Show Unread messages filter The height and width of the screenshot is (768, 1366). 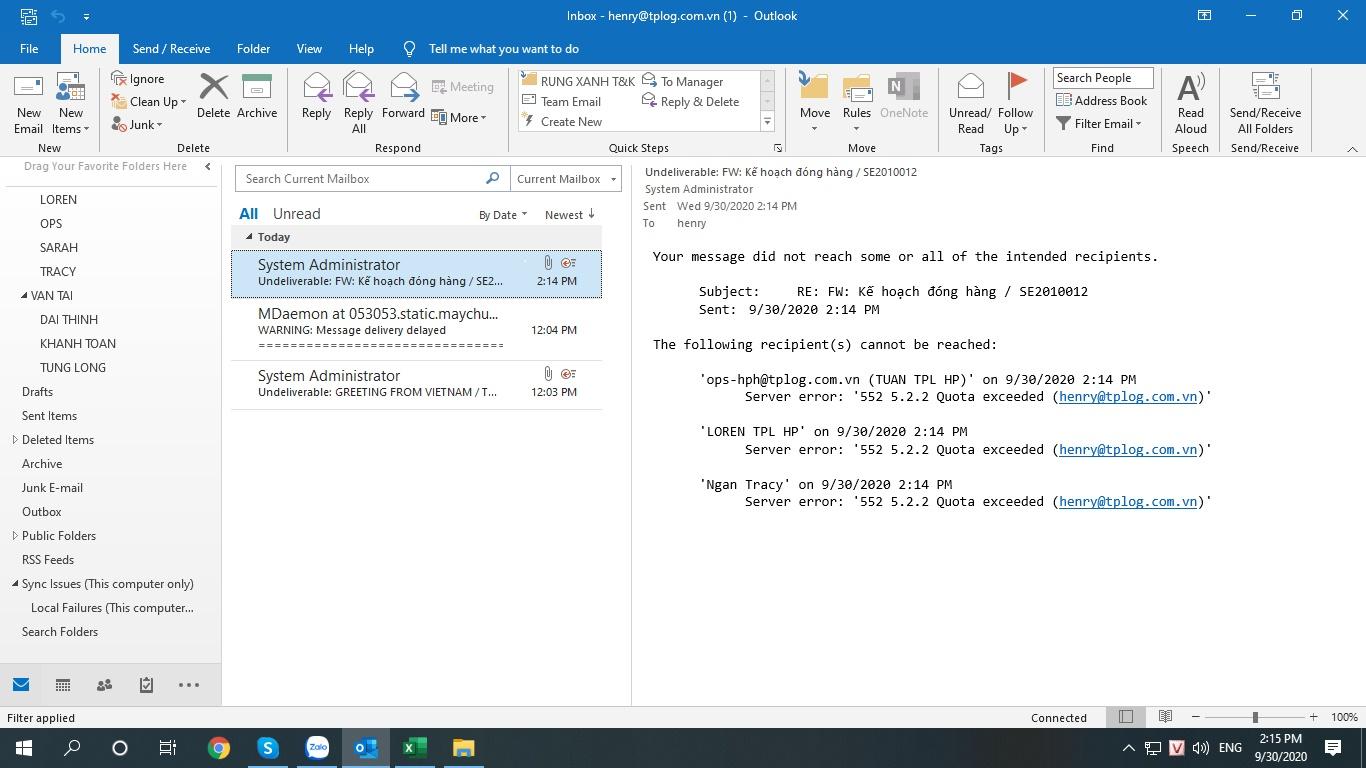[296, 214]
